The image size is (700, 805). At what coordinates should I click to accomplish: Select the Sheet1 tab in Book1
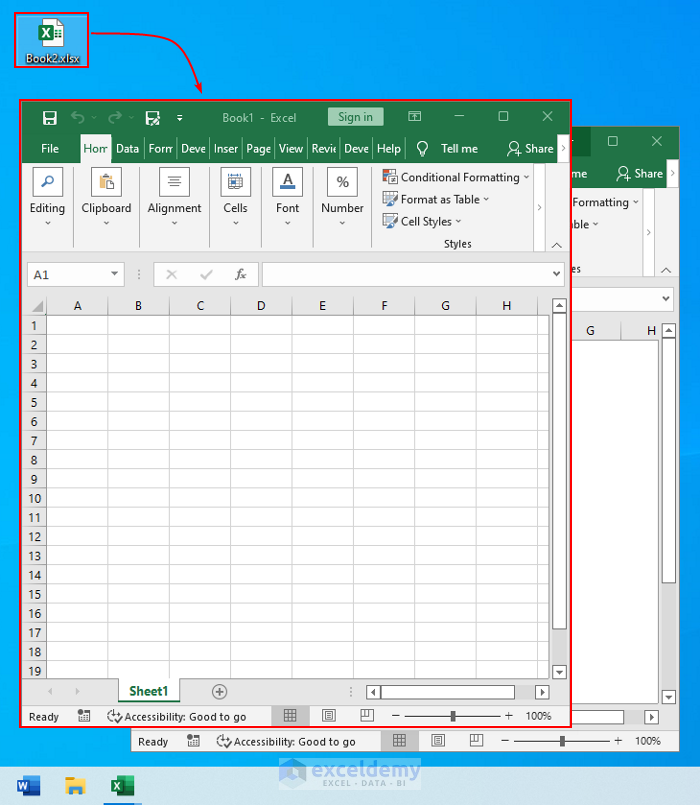(149, 692)
